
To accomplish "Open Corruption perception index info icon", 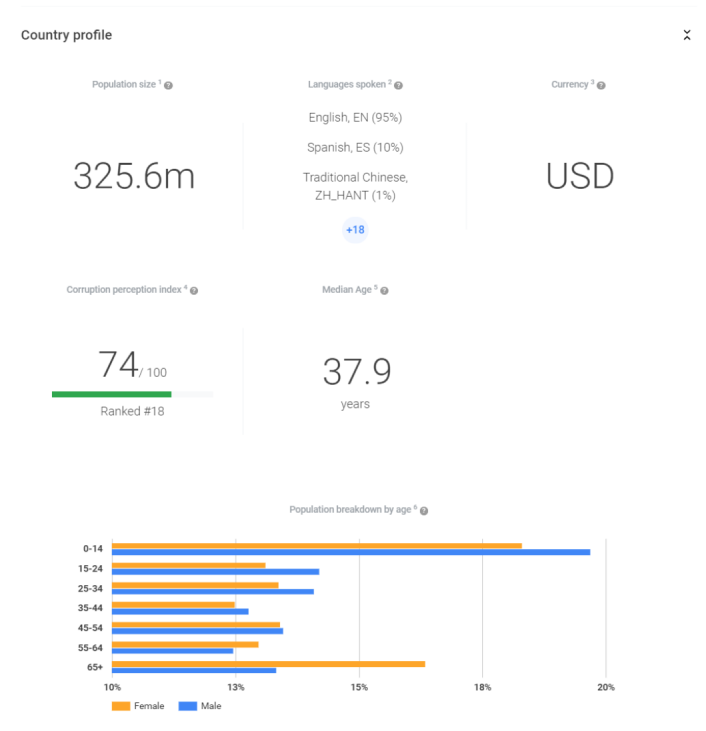I will click(194, 291).
